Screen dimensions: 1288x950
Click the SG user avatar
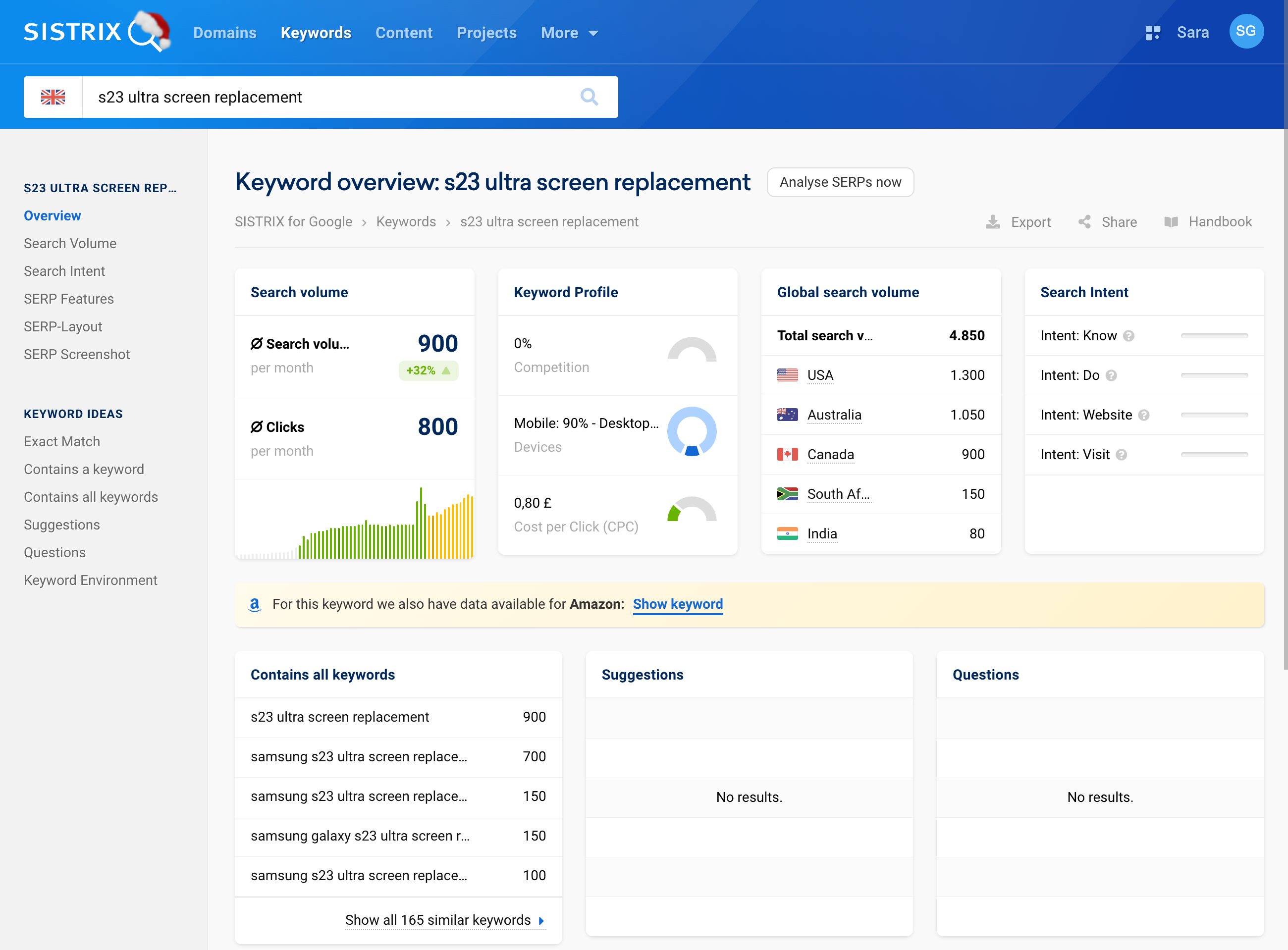pyautogui.click(x=1245, y=32)
